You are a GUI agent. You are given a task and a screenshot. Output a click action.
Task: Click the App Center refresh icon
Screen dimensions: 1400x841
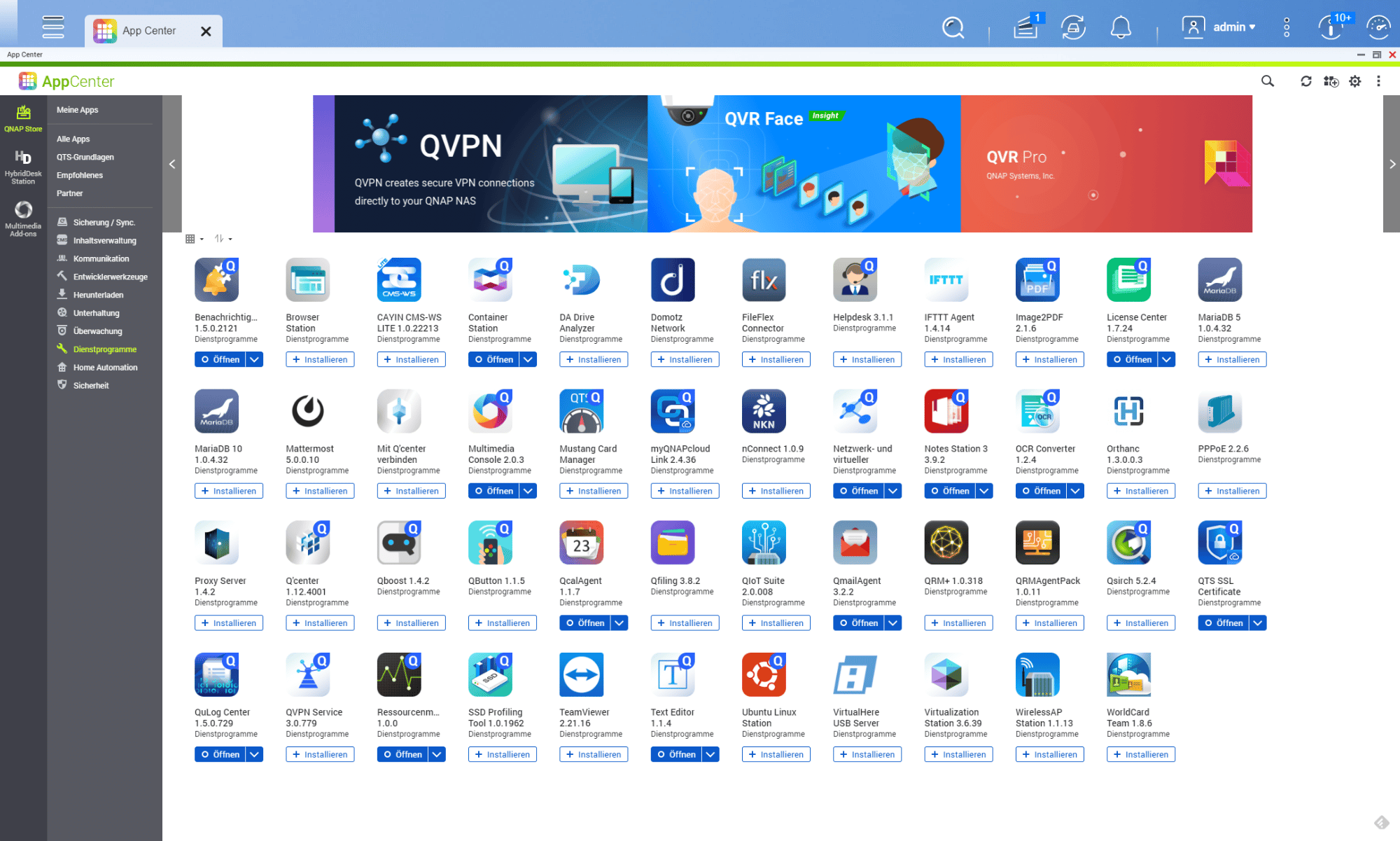click(1305, 81)
